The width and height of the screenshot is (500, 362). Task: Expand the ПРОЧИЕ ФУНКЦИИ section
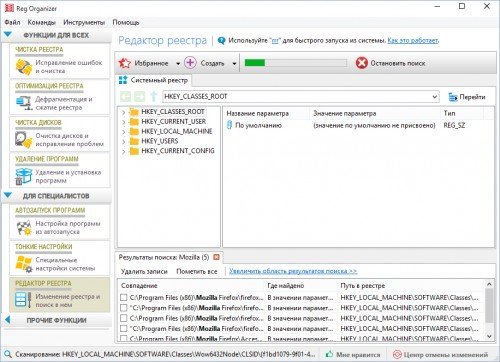point(8,320)
